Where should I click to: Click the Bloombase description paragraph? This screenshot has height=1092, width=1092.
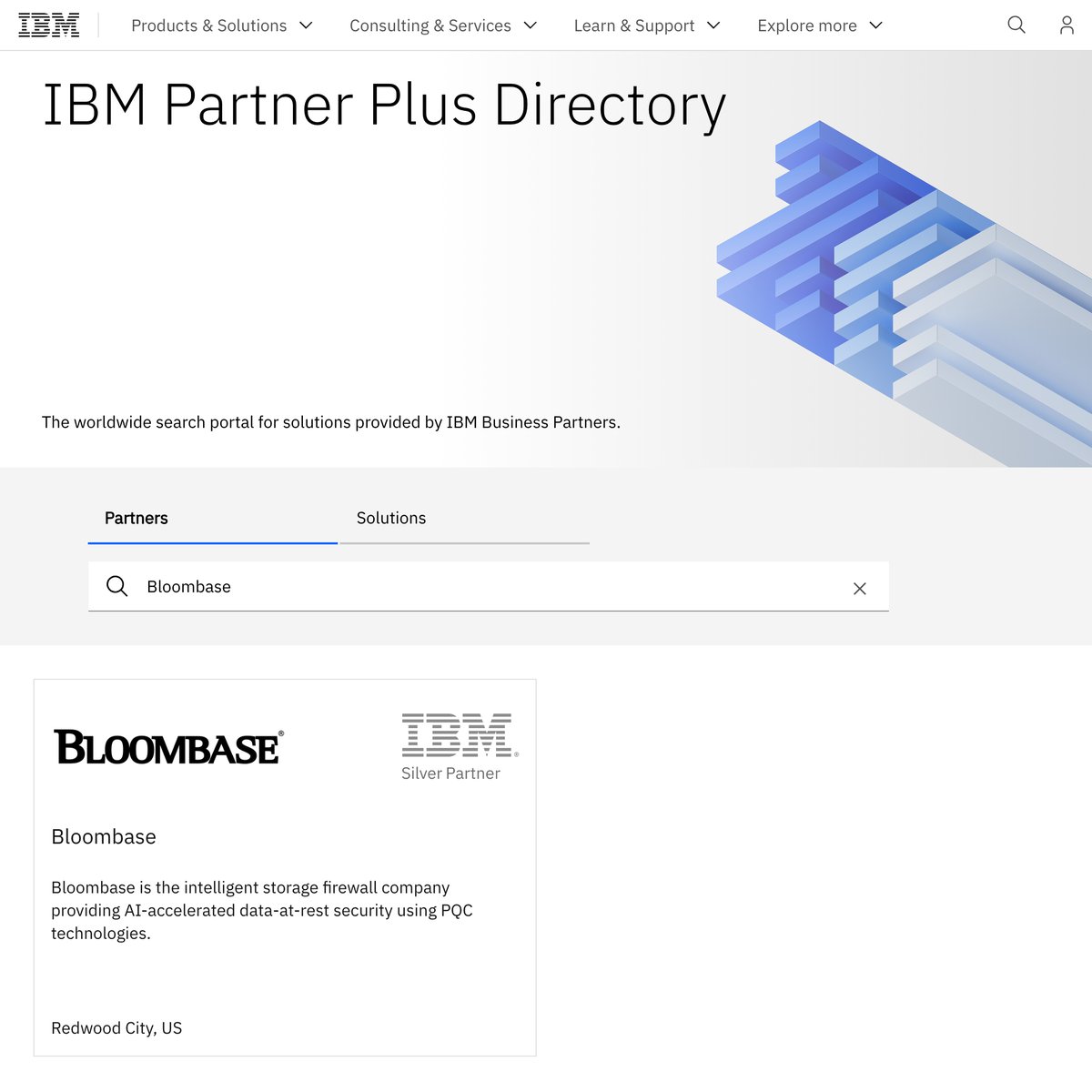pos(262,910)
